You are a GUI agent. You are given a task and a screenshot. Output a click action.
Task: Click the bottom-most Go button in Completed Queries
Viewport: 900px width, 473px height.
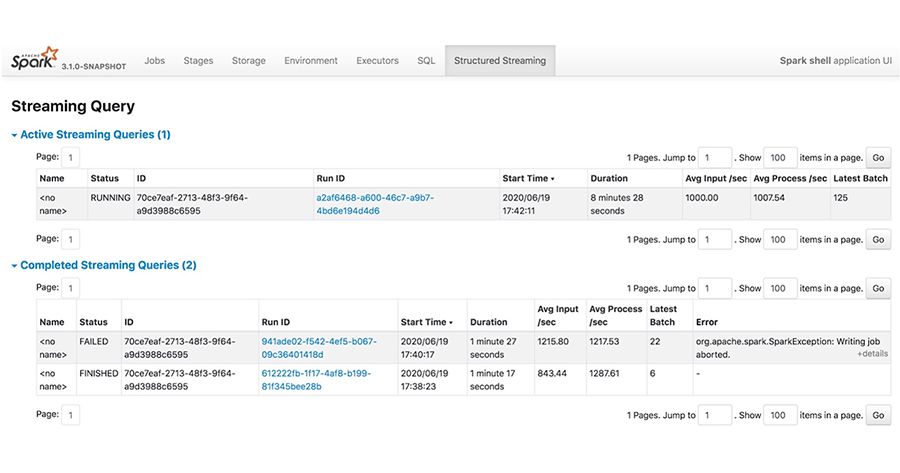coord(878,414)
